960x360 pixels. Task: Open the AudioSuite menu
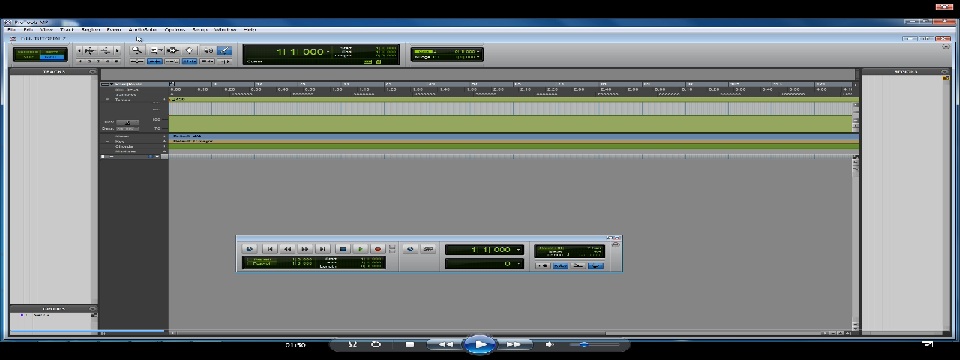coord(143,29)
